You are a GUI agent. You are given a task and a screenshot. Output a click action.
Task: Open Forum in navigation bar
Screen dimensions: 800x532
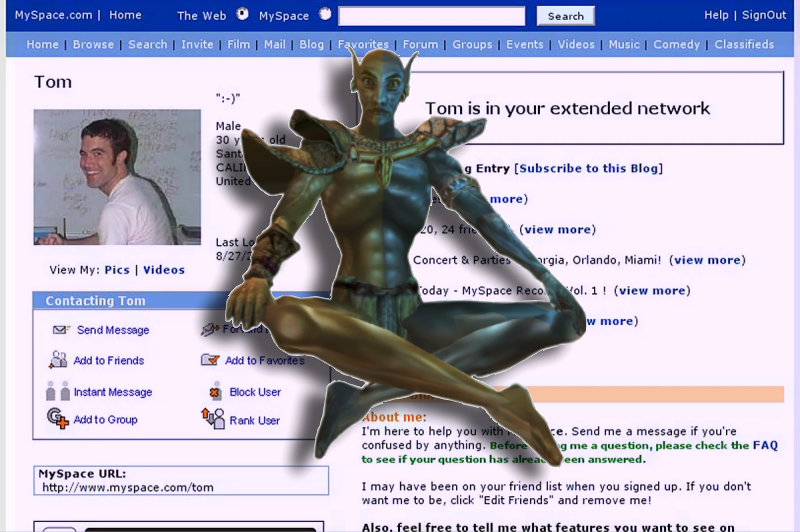[420, 44]
